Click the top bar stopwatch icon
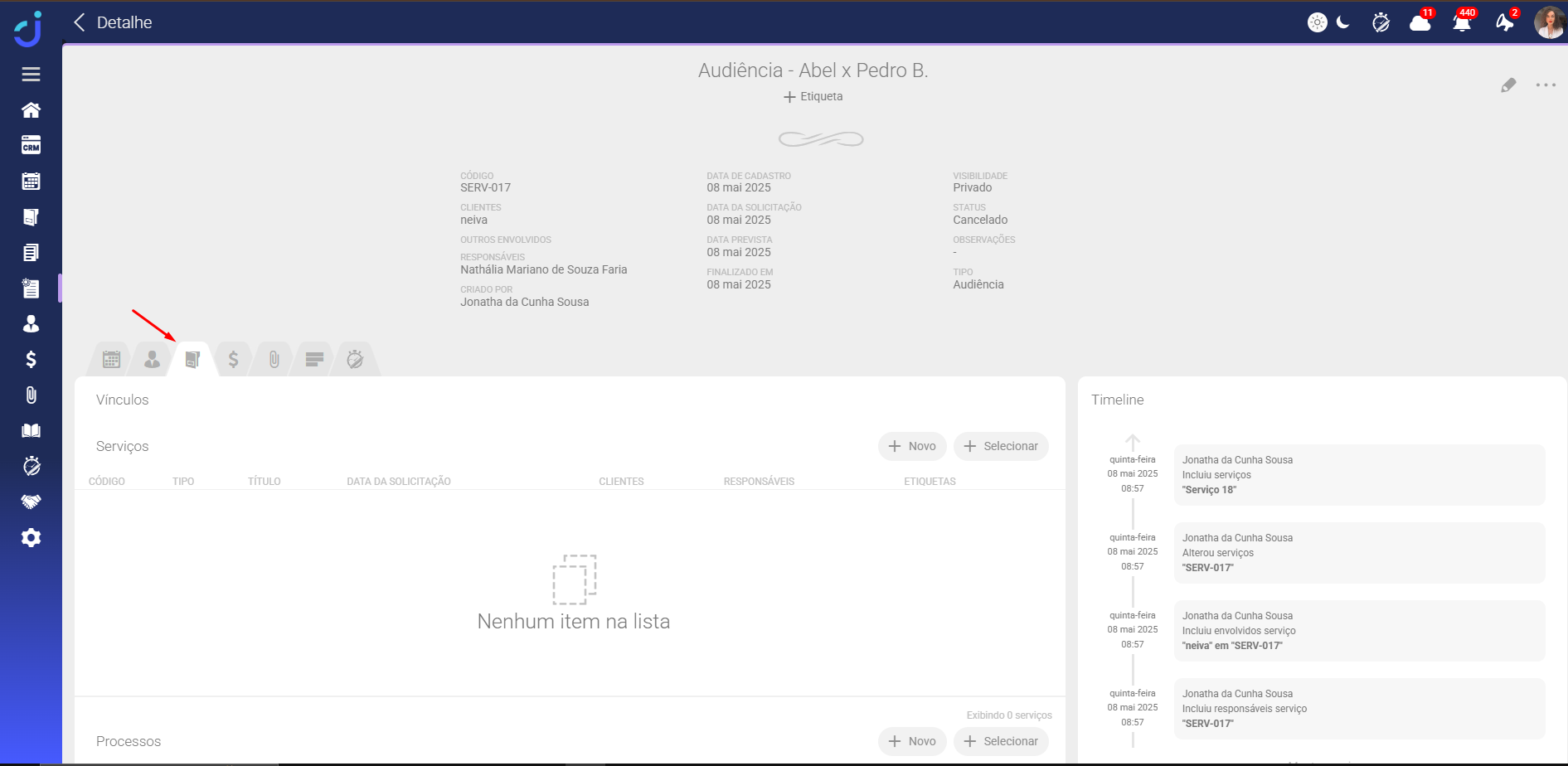The width and height of the screenshot is (1568, 766). pos(1381,22)
